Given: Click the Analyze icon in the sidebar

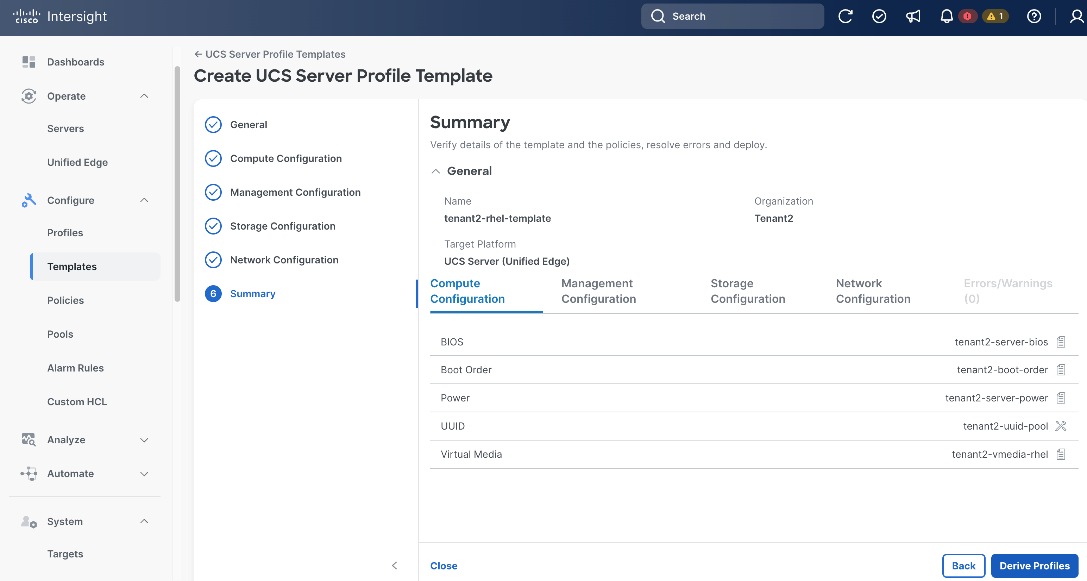Looking at the screenshot, I should click(x=28, y=440).
